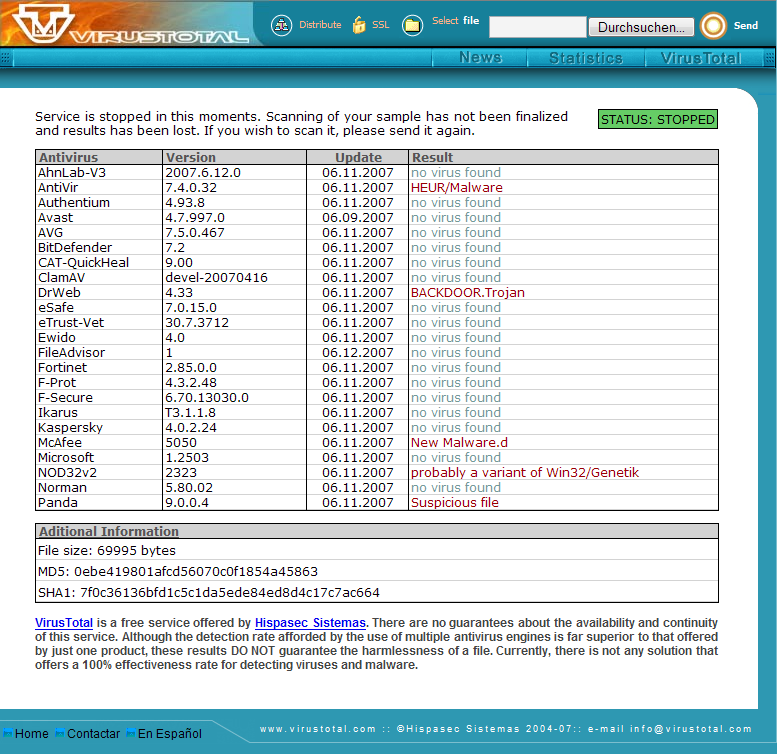Select the New Malware.d result

pos(459,442)
